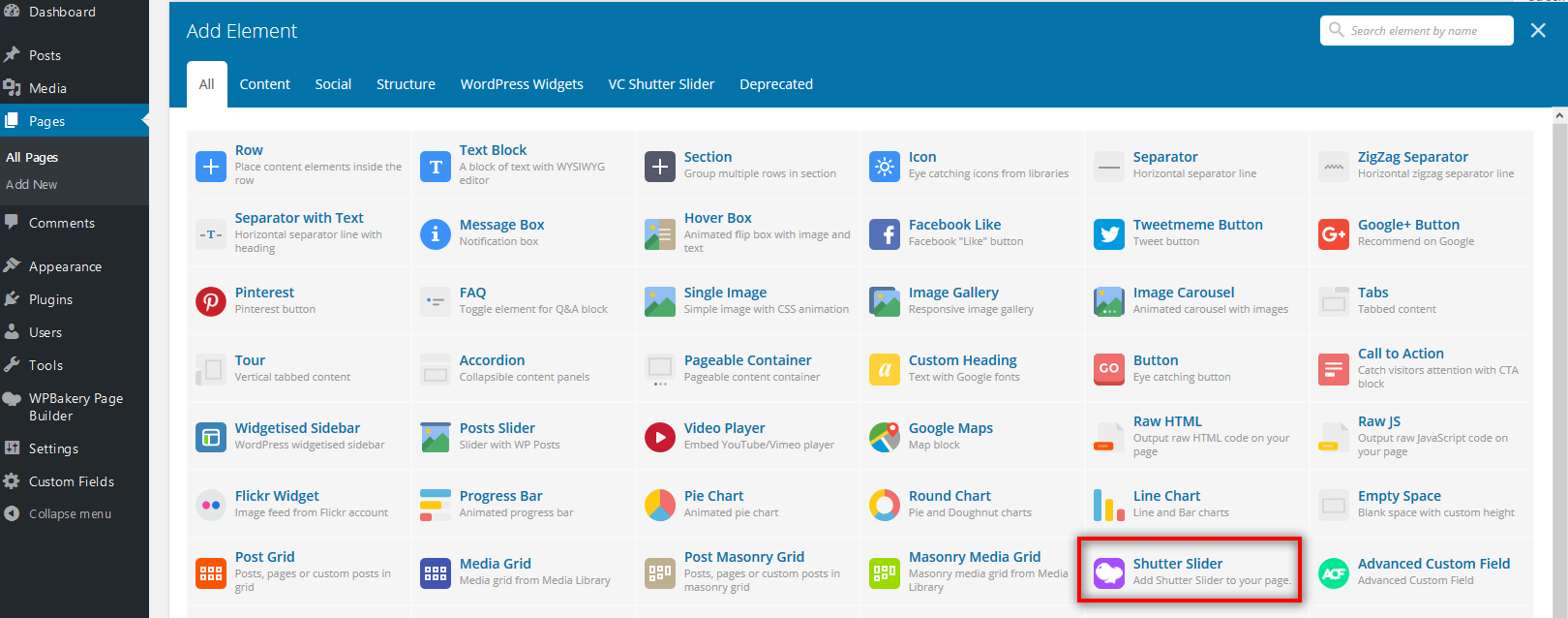Click the Custom Heading yellow icon
1568x618 pixels.
pyautogui.click(x=885, y=370)
